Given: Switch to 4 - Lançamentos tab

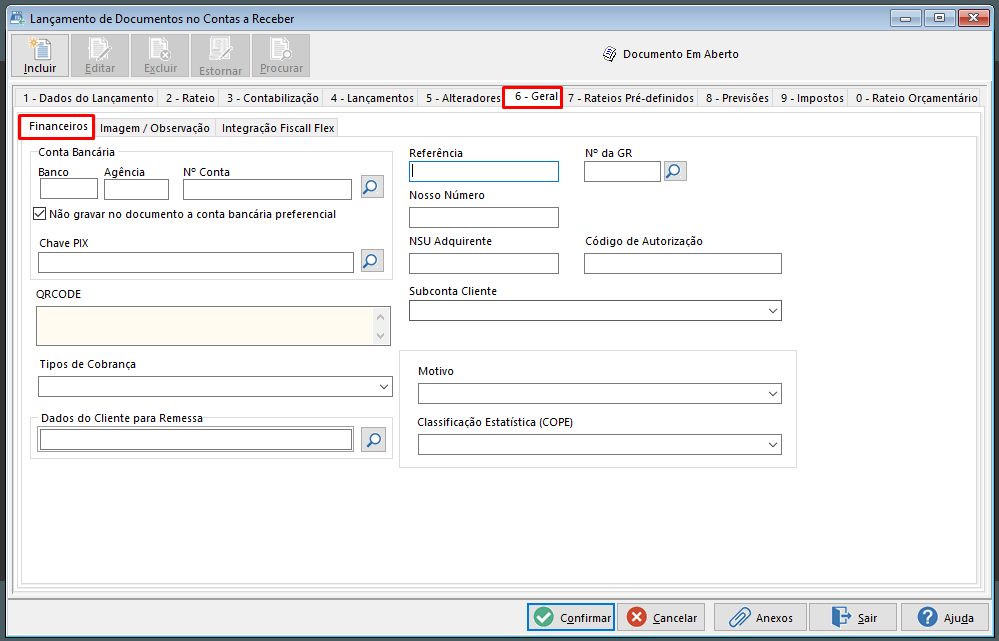Looking at the screenshot, I should (371, 98).
